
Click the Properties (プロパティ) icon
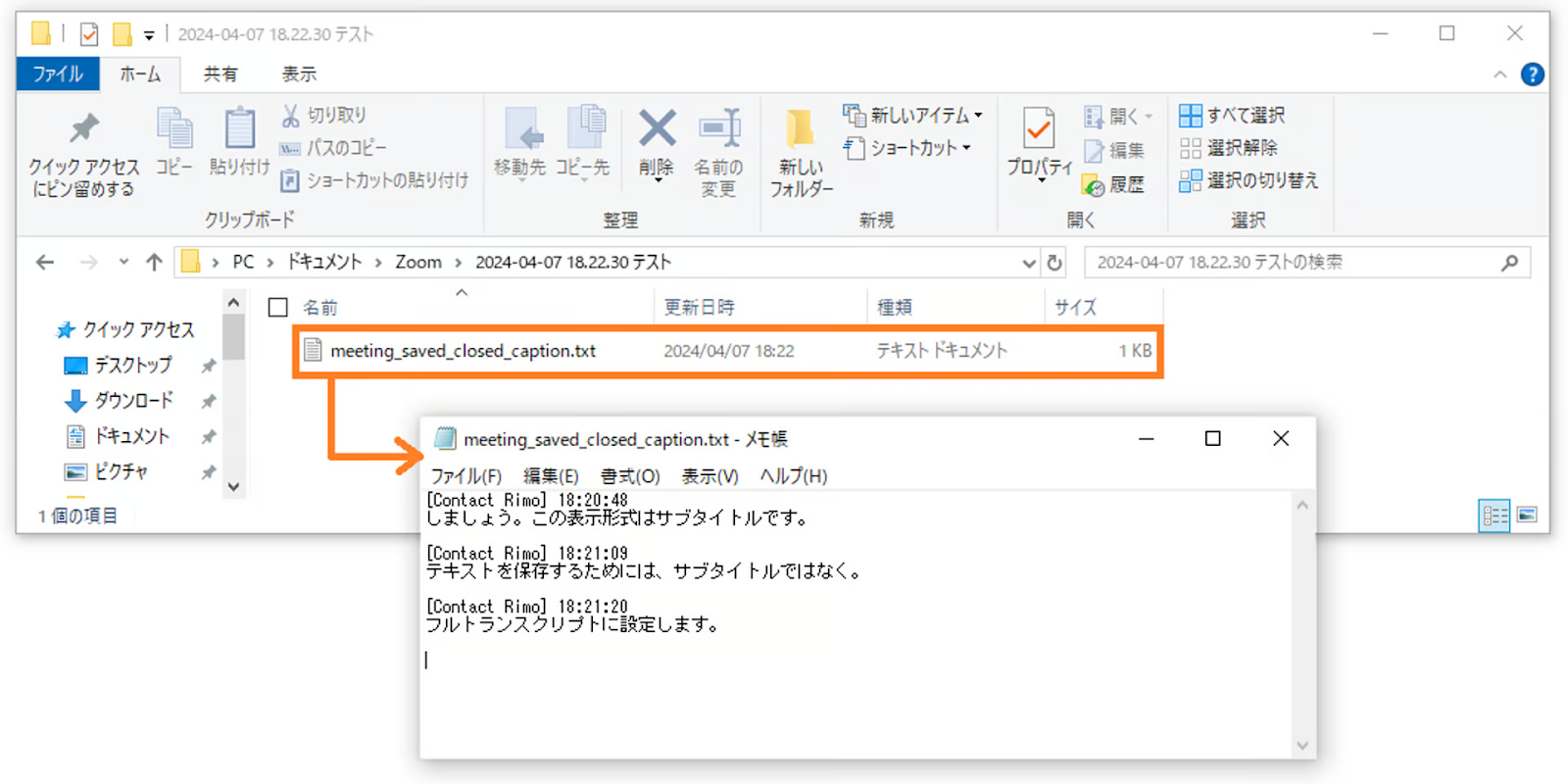pos(1039,129)
